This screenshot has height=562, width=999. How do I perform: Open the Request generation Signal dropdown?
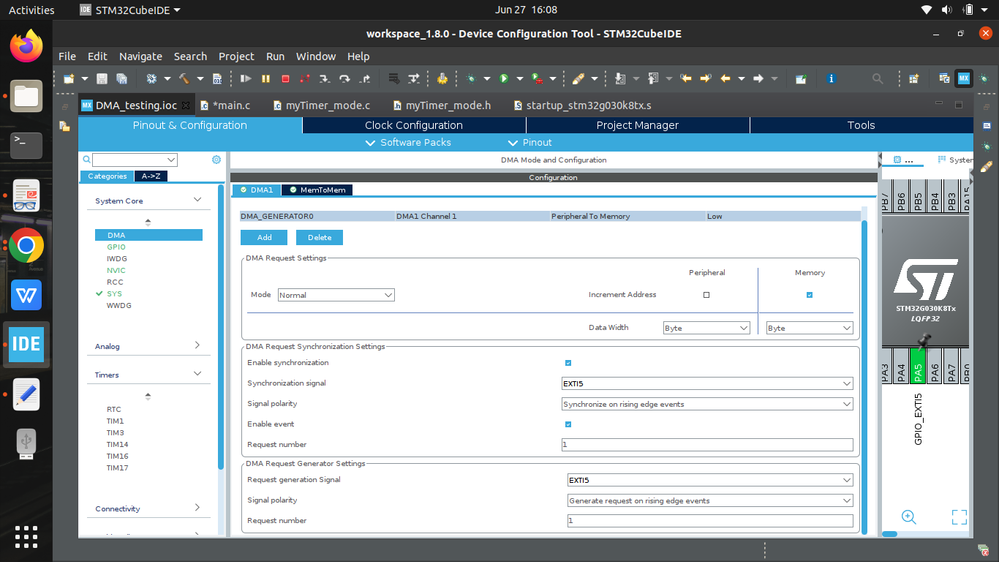(710, 480)
